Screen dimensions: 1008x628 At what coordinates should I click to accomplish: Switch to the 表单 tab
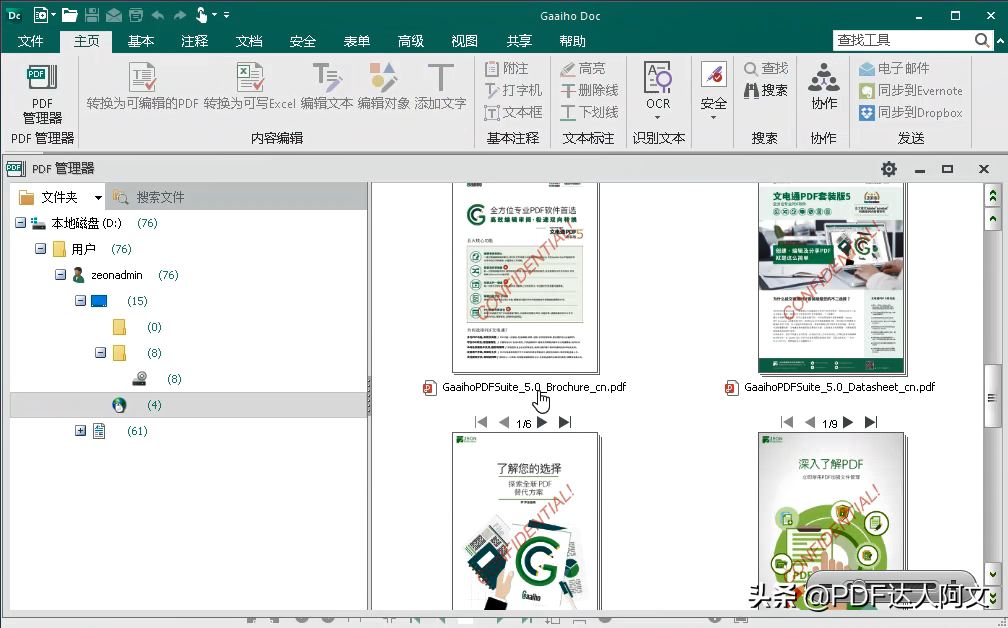pos(357,41)
